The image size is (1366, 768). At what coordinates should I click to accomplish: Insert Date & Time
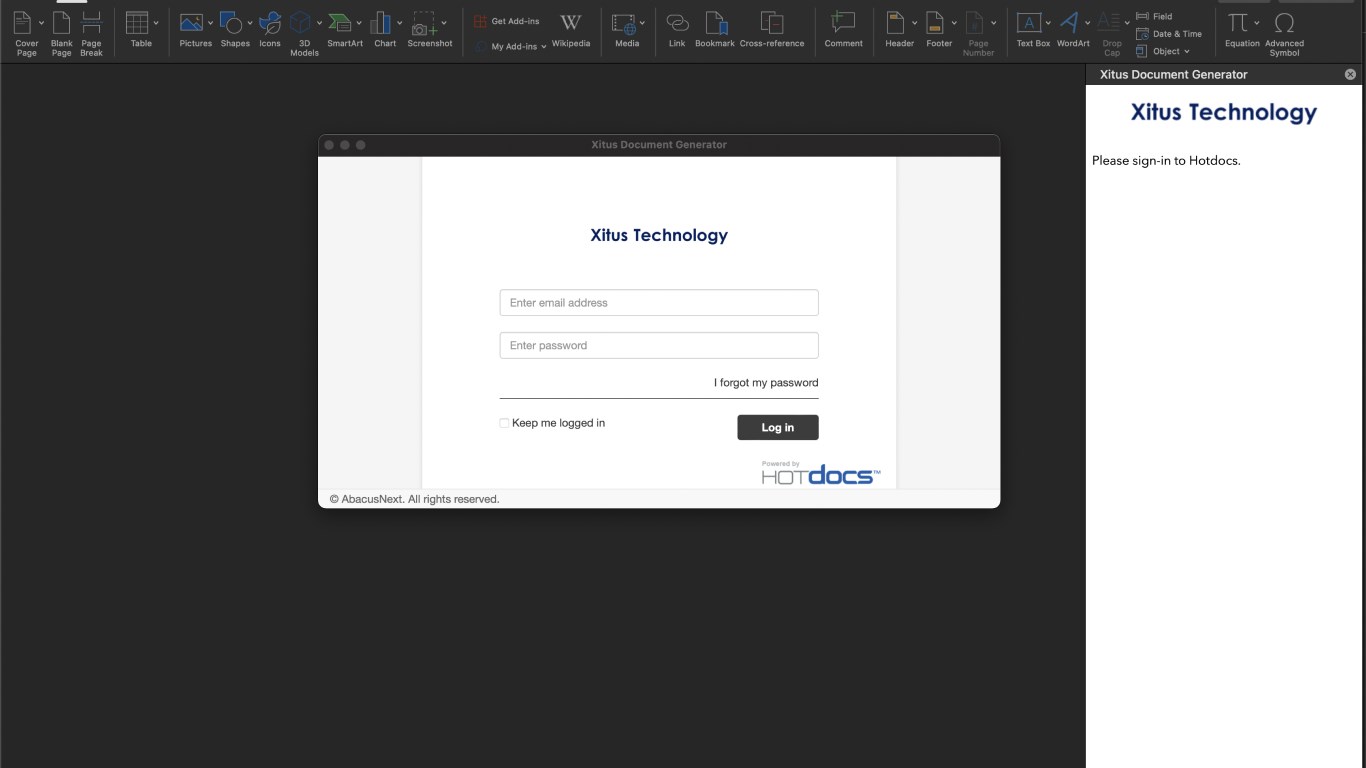tap(1169, 34)
